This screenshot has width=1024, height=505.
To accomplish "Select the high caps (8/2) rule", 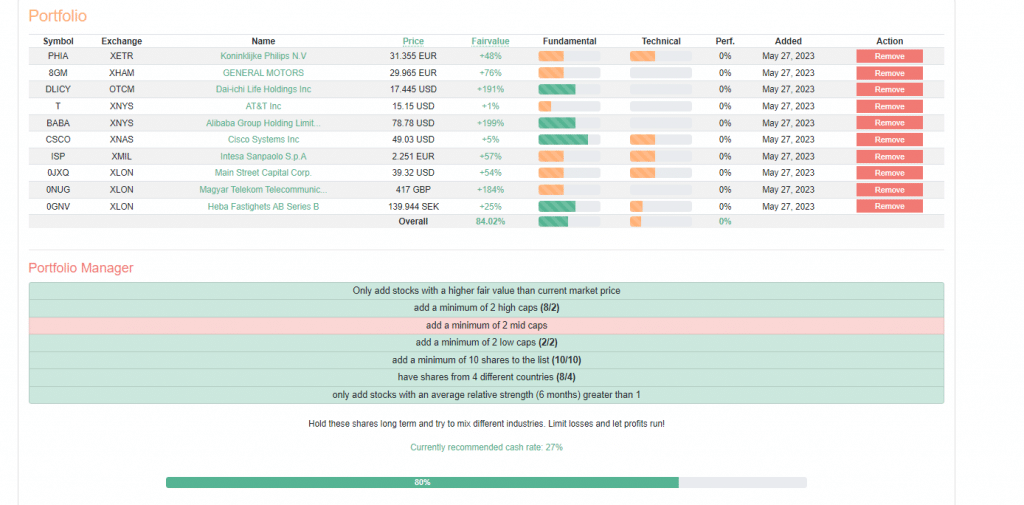I will (x=486, y=308).
